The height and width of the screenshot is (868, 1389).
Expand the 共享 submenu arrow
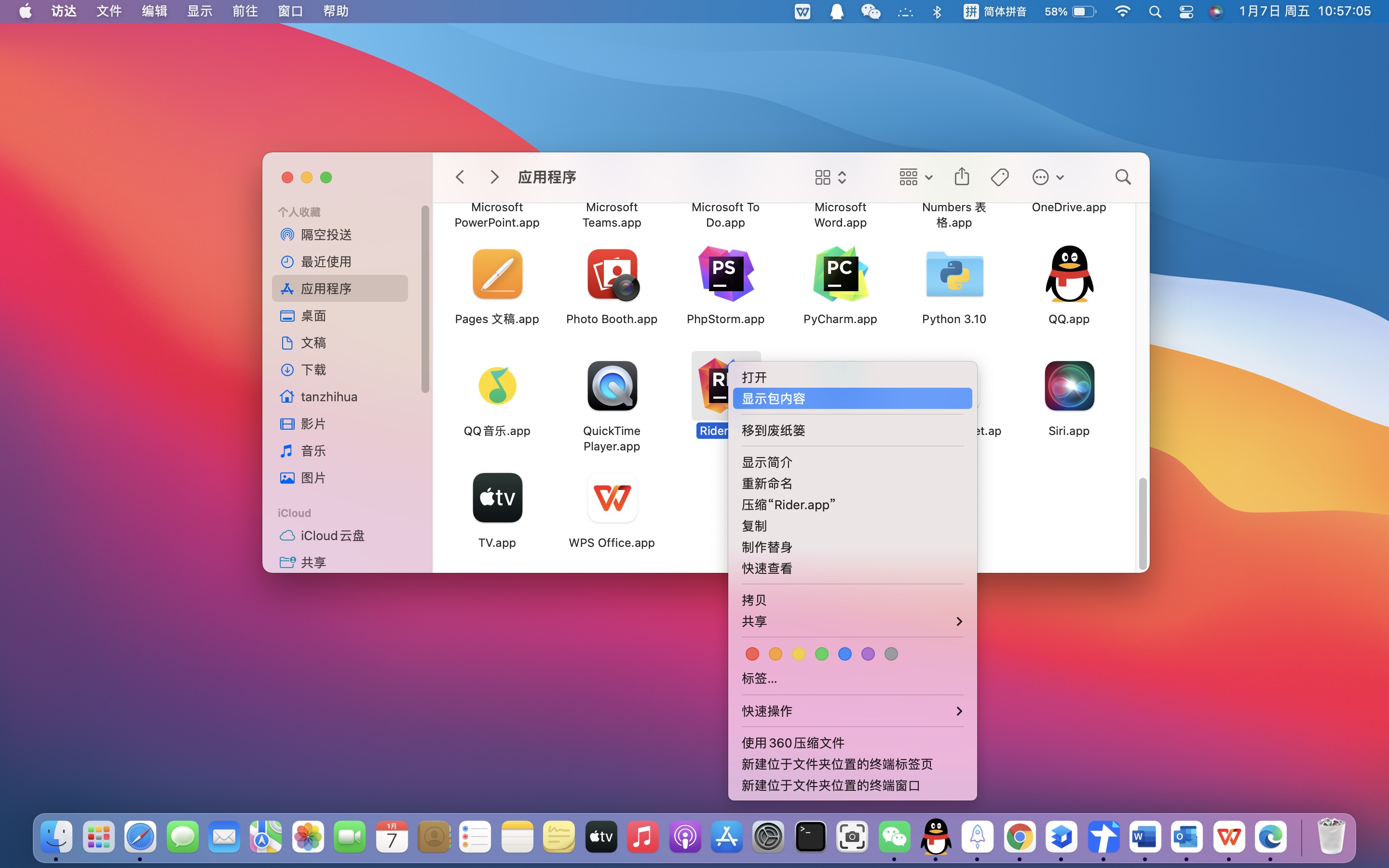point(958,621)
